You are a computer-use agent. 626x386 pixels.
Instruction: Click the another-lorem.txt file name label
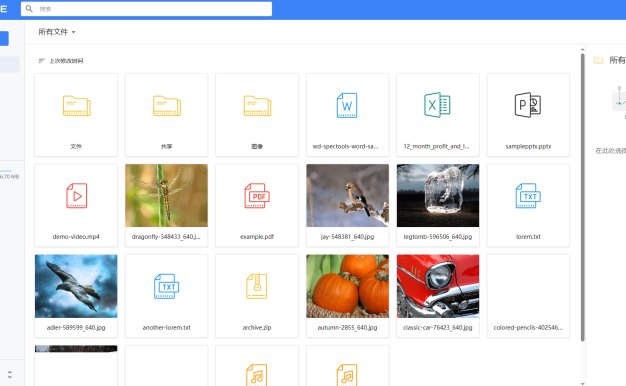[166, 327]
